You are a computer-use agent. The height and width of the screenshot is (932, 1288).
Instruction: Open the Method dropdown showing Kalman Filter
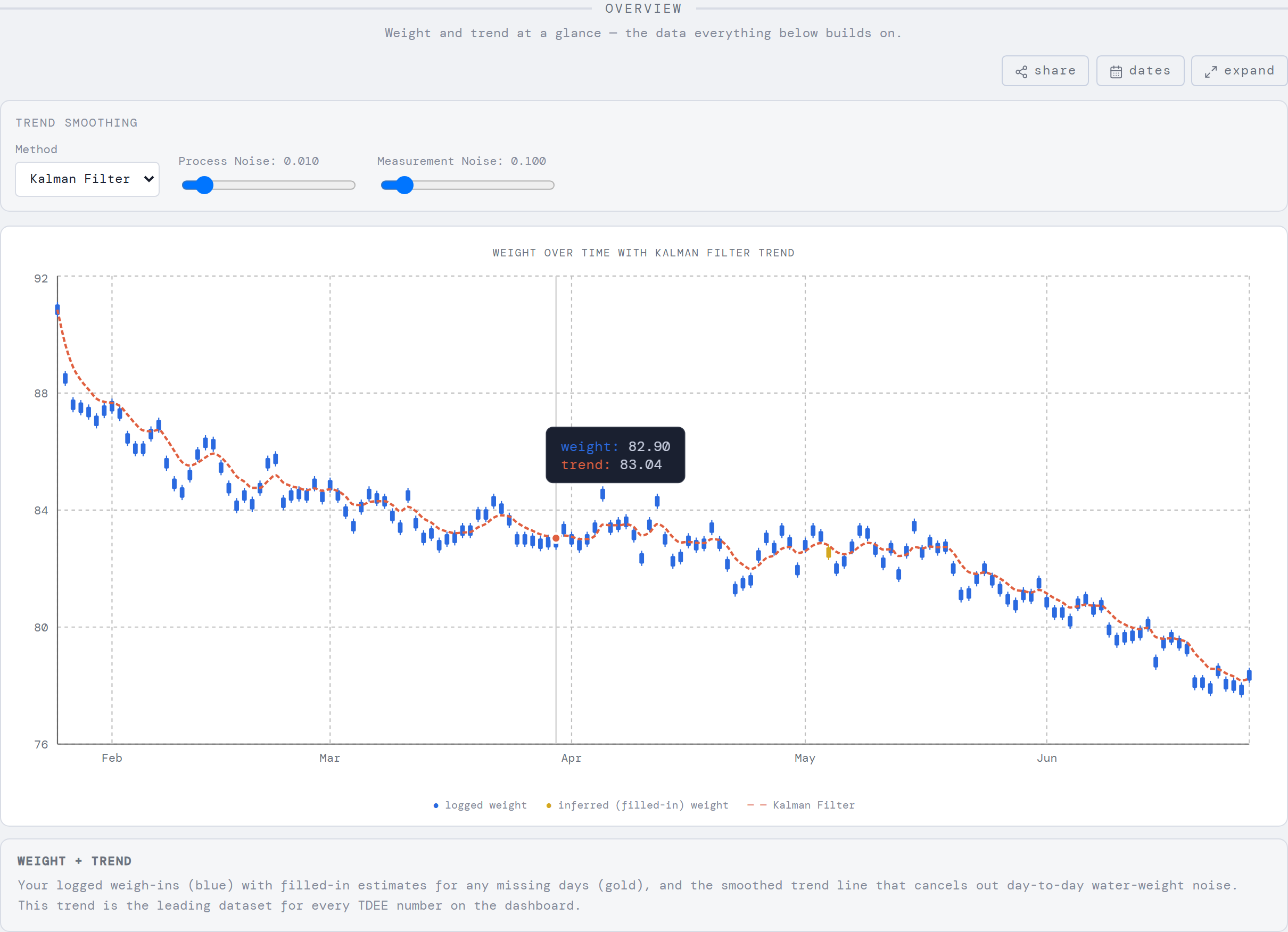pyautogui.click(x=87, y=179)
